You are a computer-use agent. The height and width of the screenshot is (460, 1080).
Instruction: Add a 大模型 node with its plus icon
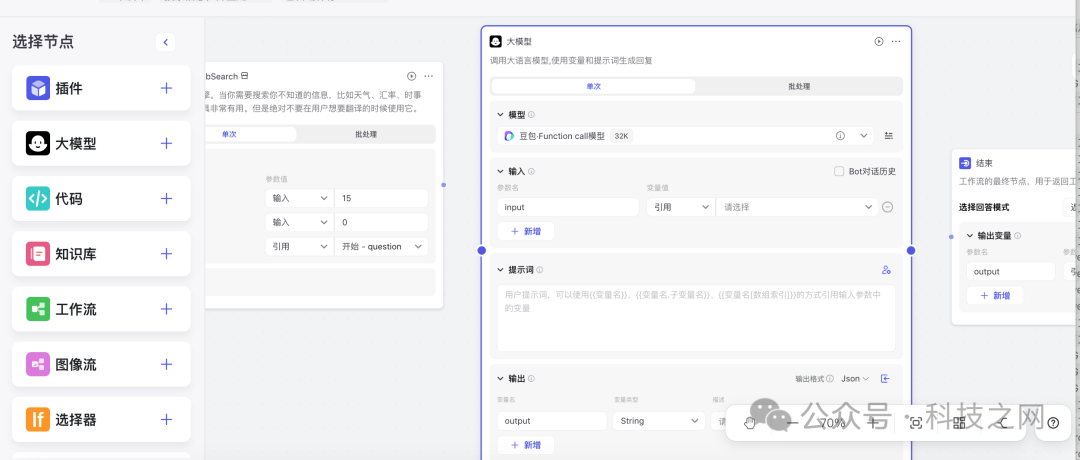point(166,143)
